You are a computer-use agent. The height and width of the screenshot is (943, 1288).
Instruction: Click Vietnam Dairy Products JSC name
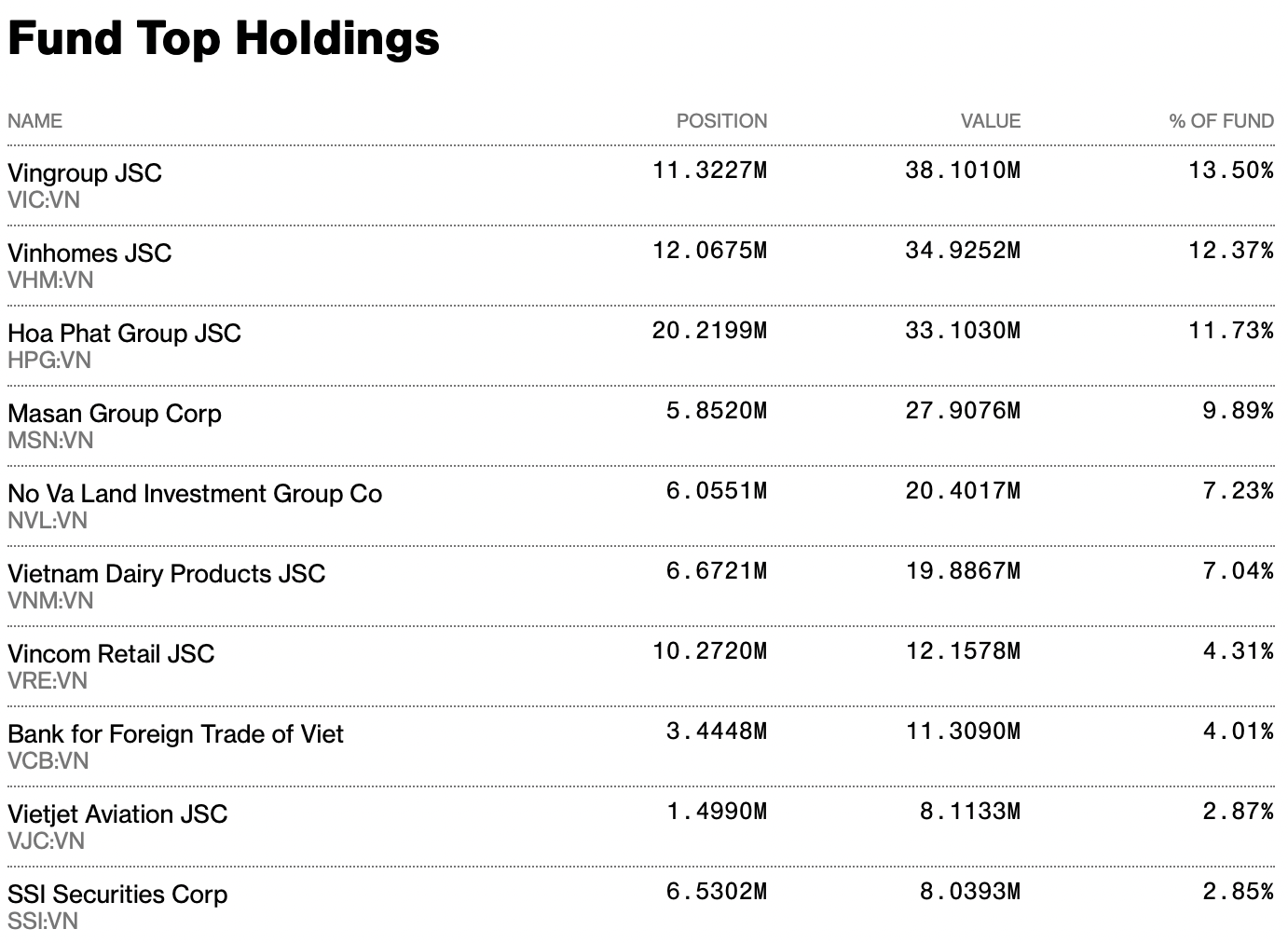click(x=167, y=574)
